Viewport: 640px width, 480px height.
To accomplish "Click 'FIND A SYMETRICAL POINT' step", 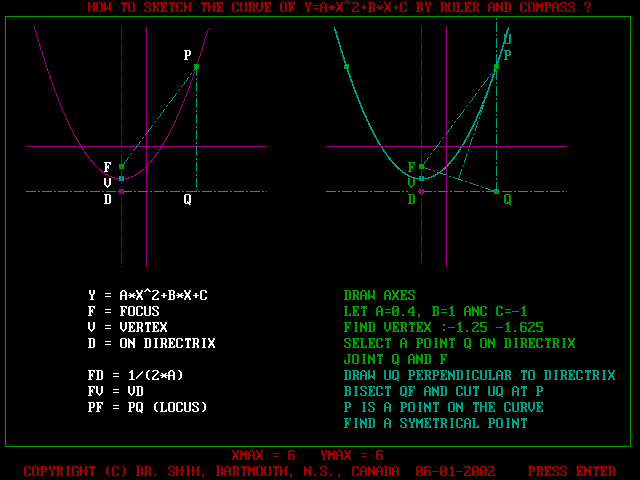I will pos(436,423).
